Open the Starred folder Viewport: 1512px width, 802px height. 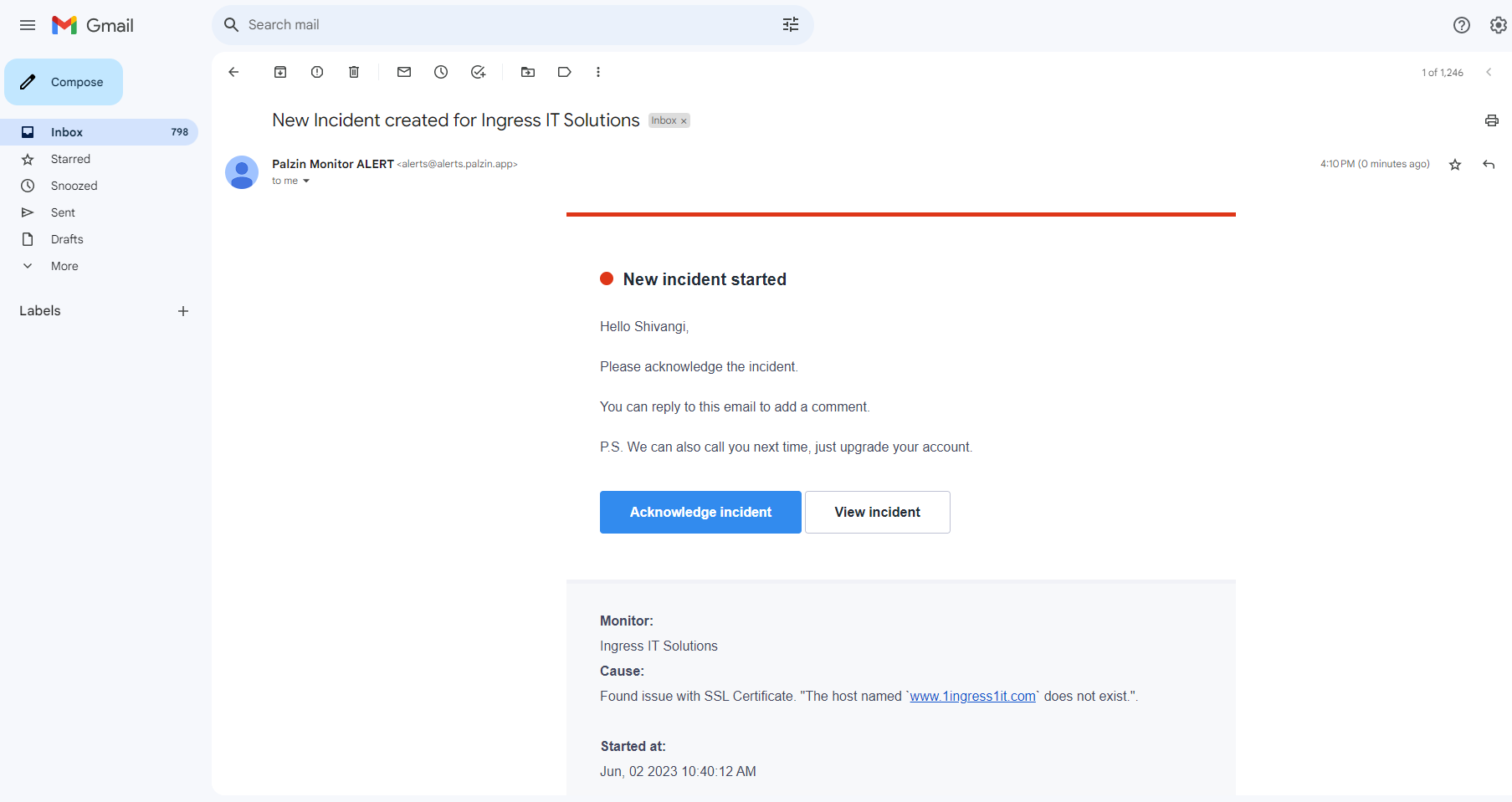click(x=99, y=159)
